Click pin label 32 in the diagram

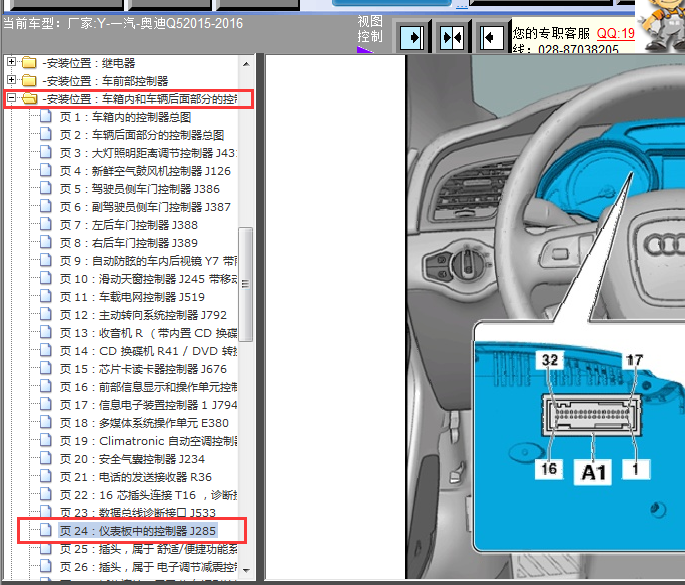coord(550,360)
